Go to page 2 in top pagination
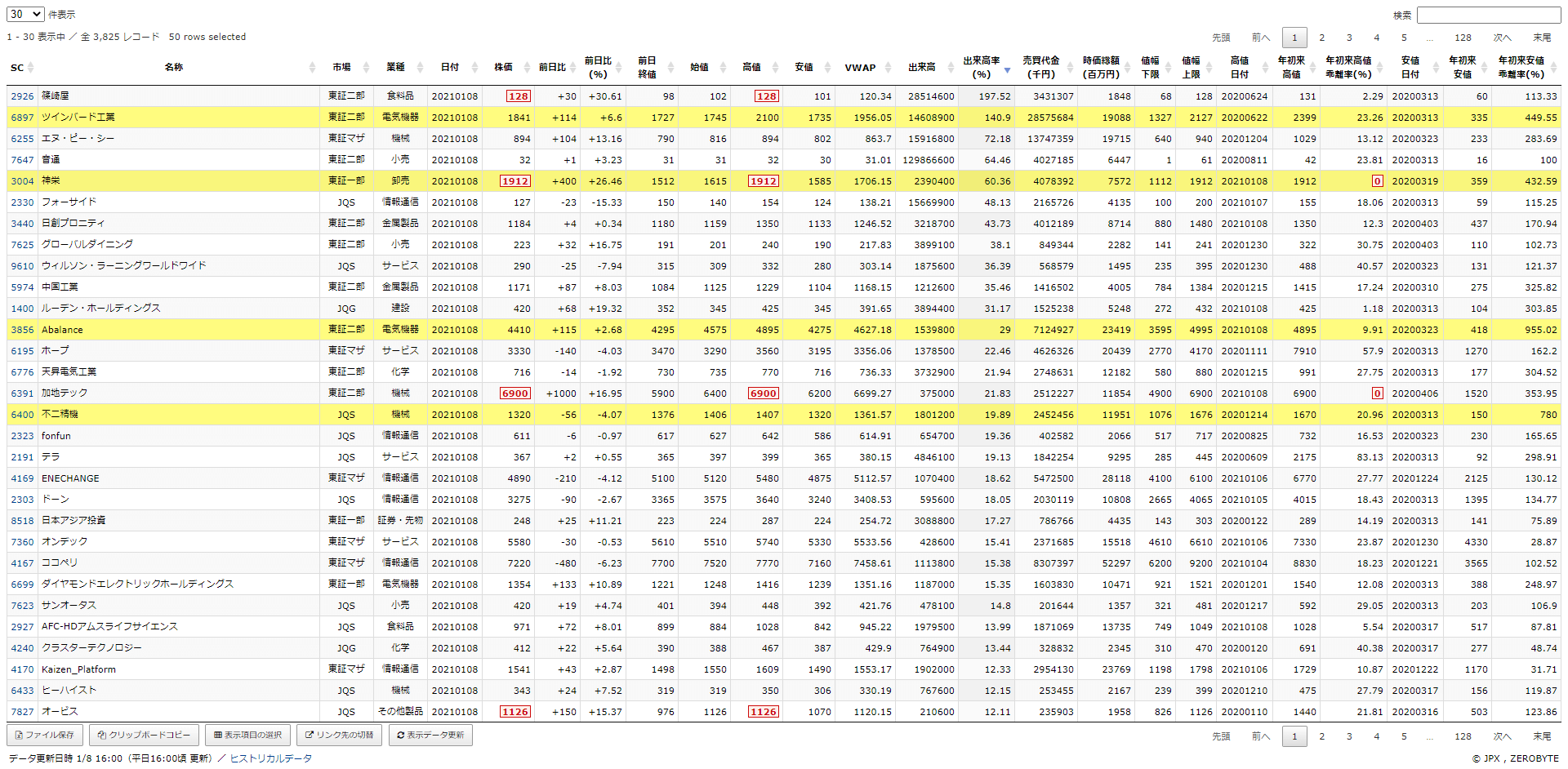This screenshot has width=1568, height=769. tap(1322, 38)
